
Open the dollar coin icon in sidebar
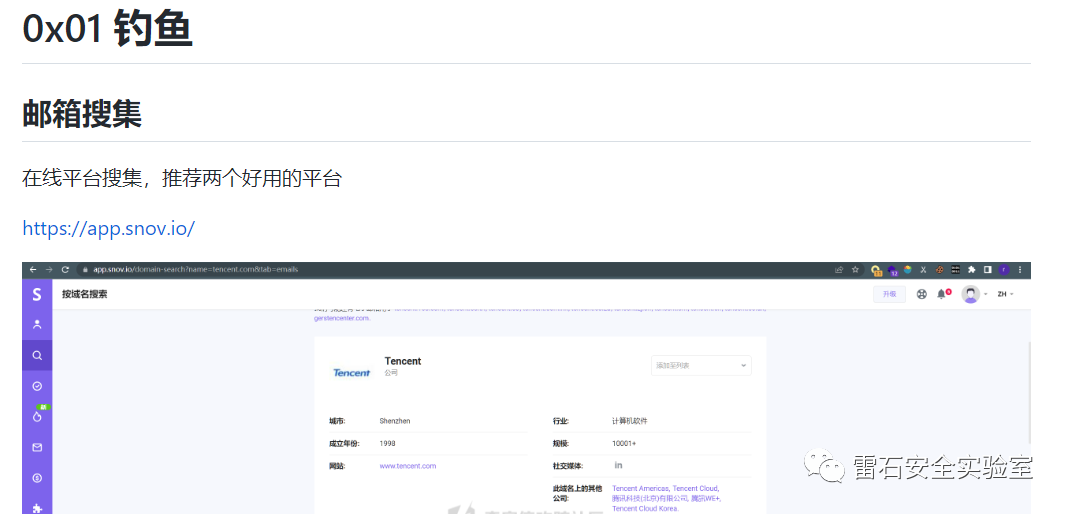[37, 478]
